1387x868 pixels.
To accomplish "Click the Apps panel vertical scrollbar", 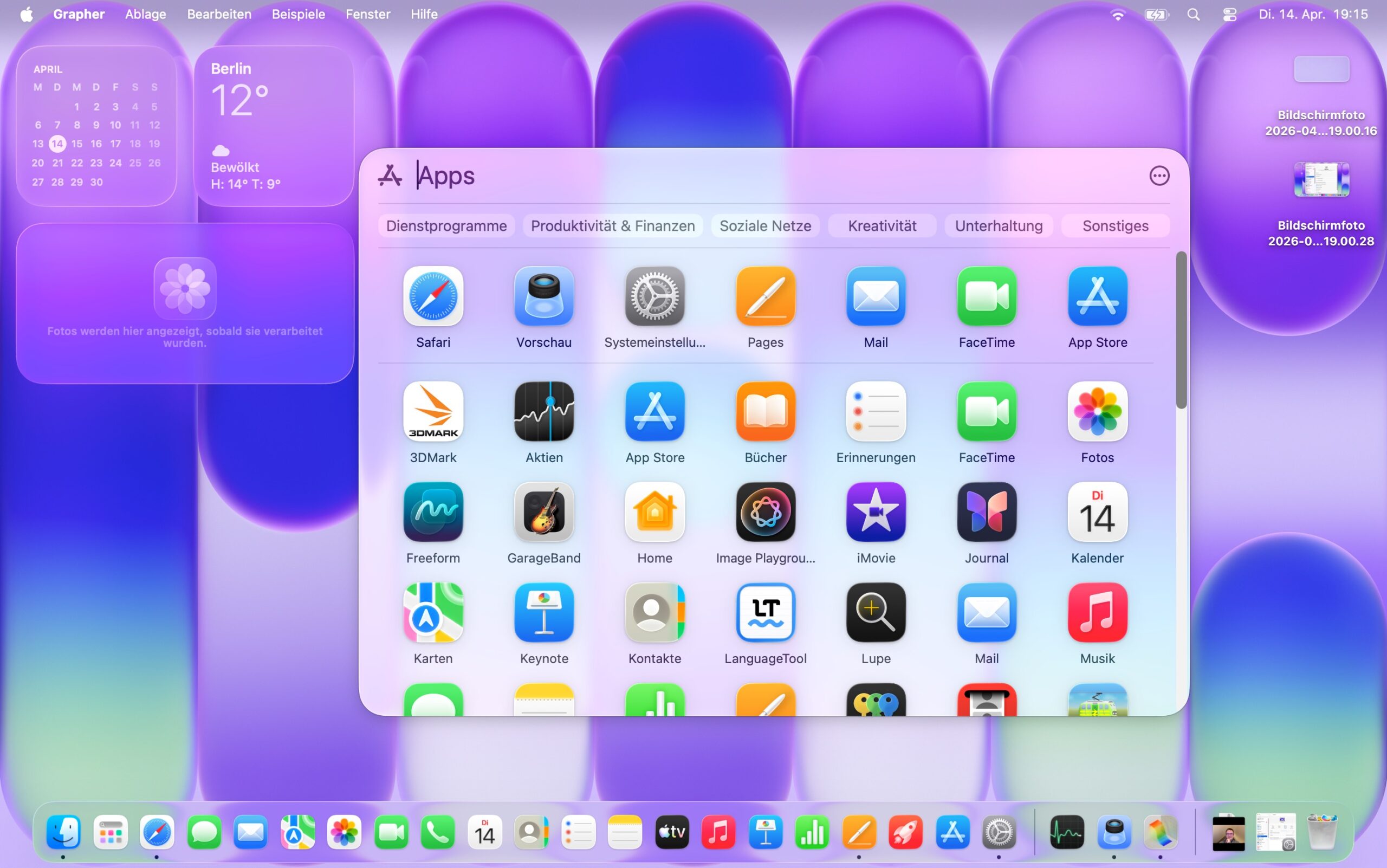I will tap(1181, 330).
